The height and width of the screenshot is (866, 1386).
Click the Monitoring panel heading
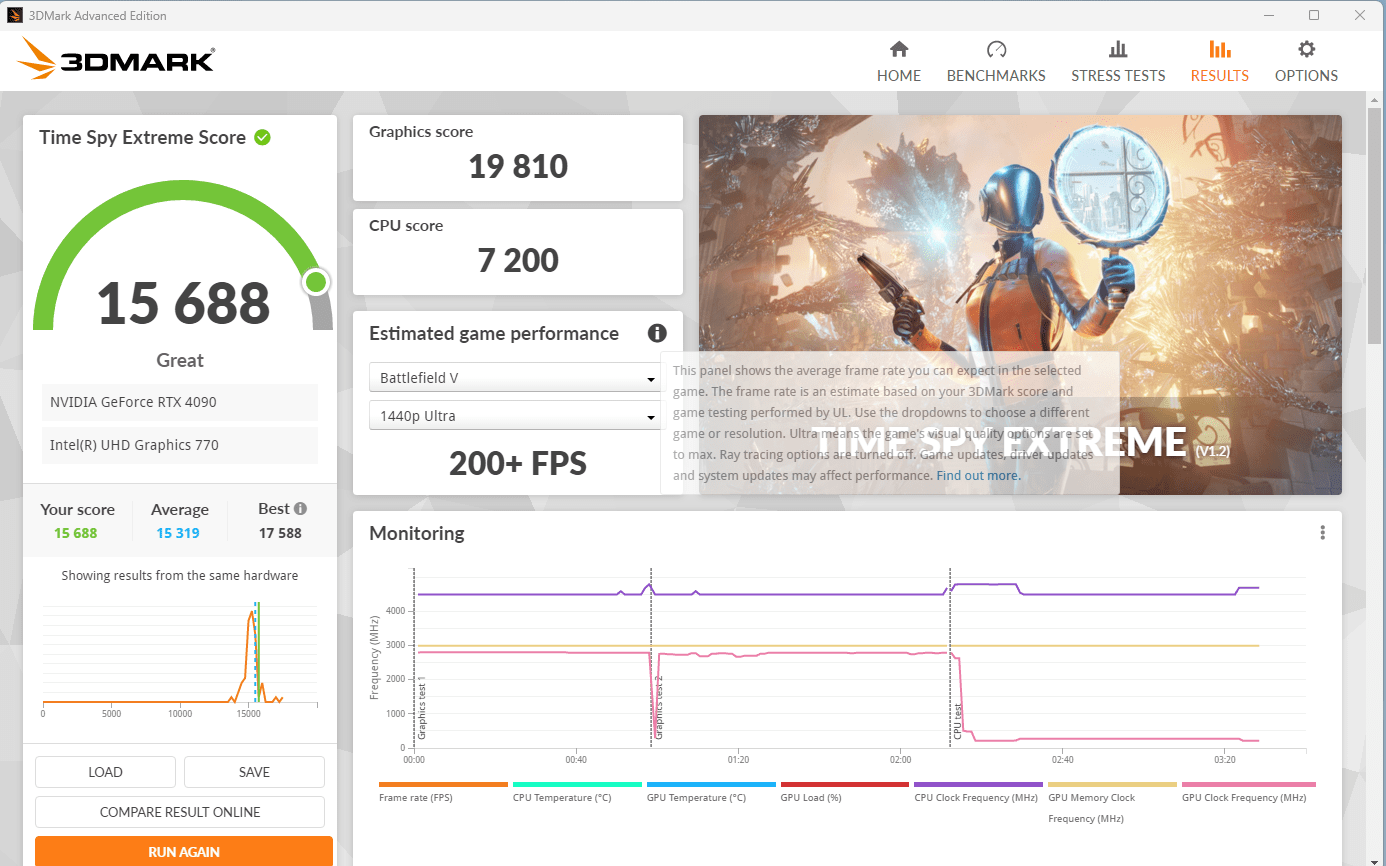coord(417,533)
